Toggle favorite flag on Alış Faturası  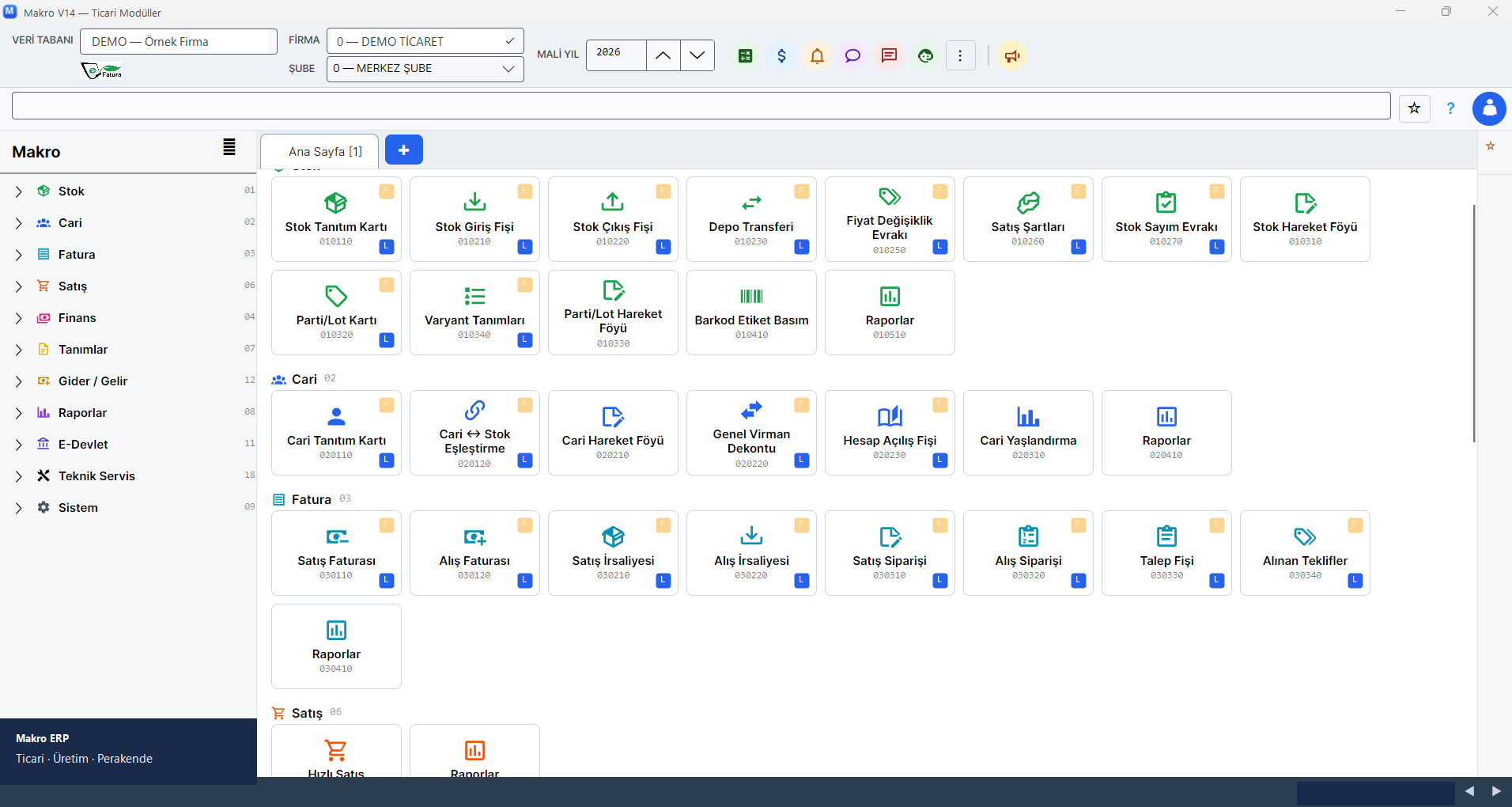point(525,525)
